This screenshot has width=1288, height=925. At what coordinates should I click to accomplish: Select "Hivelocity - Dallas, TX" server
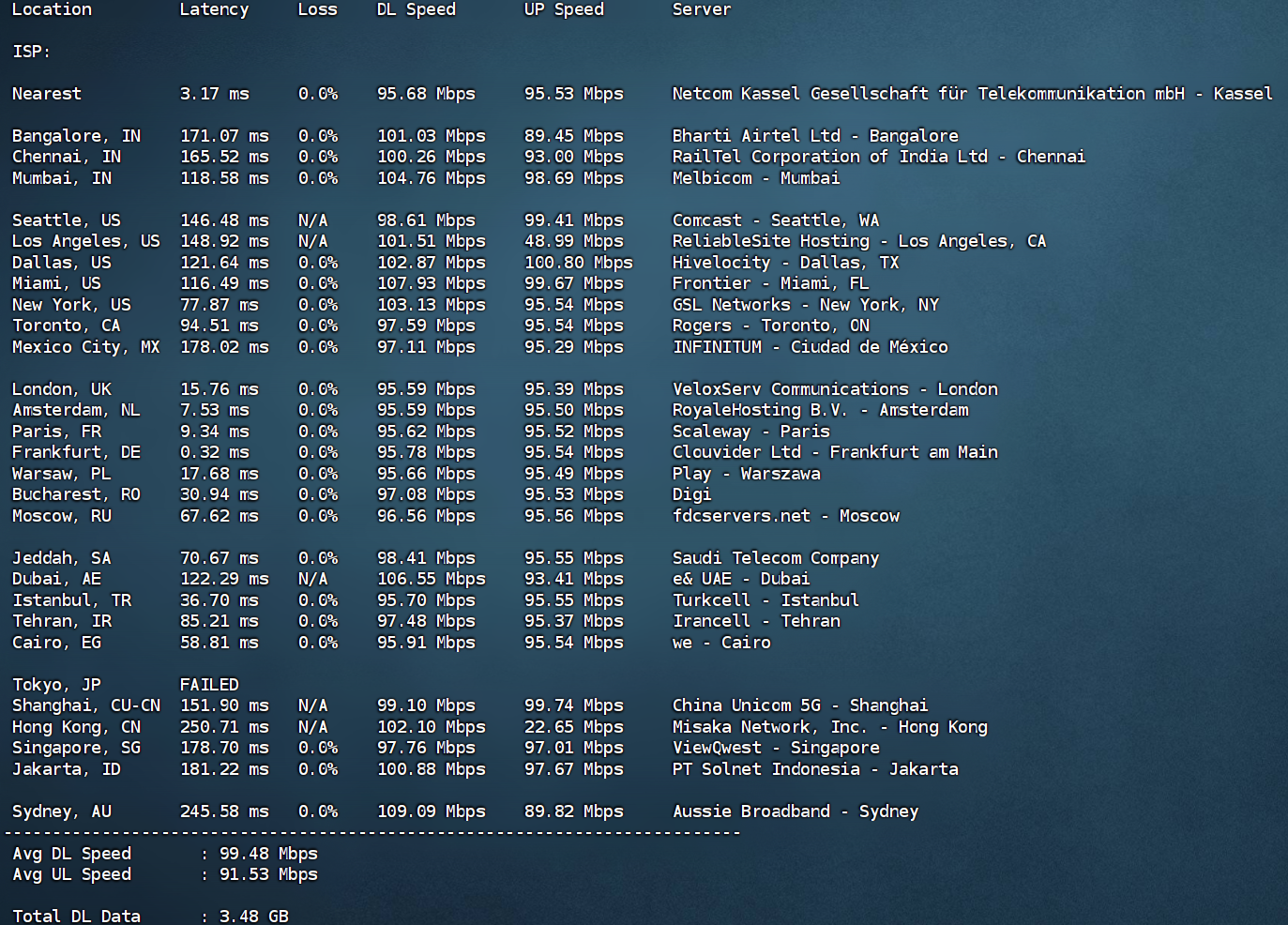point(786,263)
